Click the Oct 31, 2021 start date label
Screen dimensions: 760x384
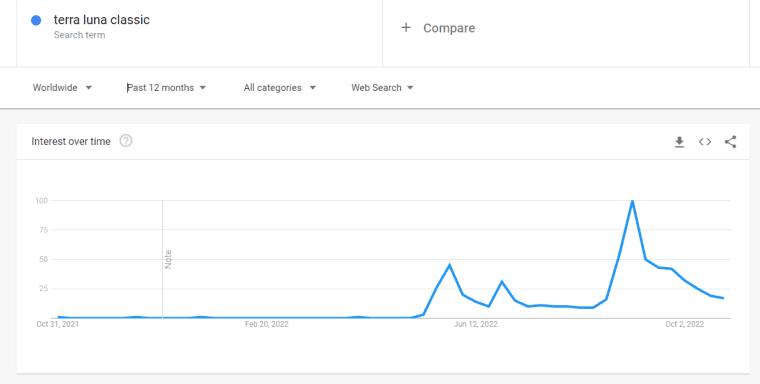click(58, 324)
